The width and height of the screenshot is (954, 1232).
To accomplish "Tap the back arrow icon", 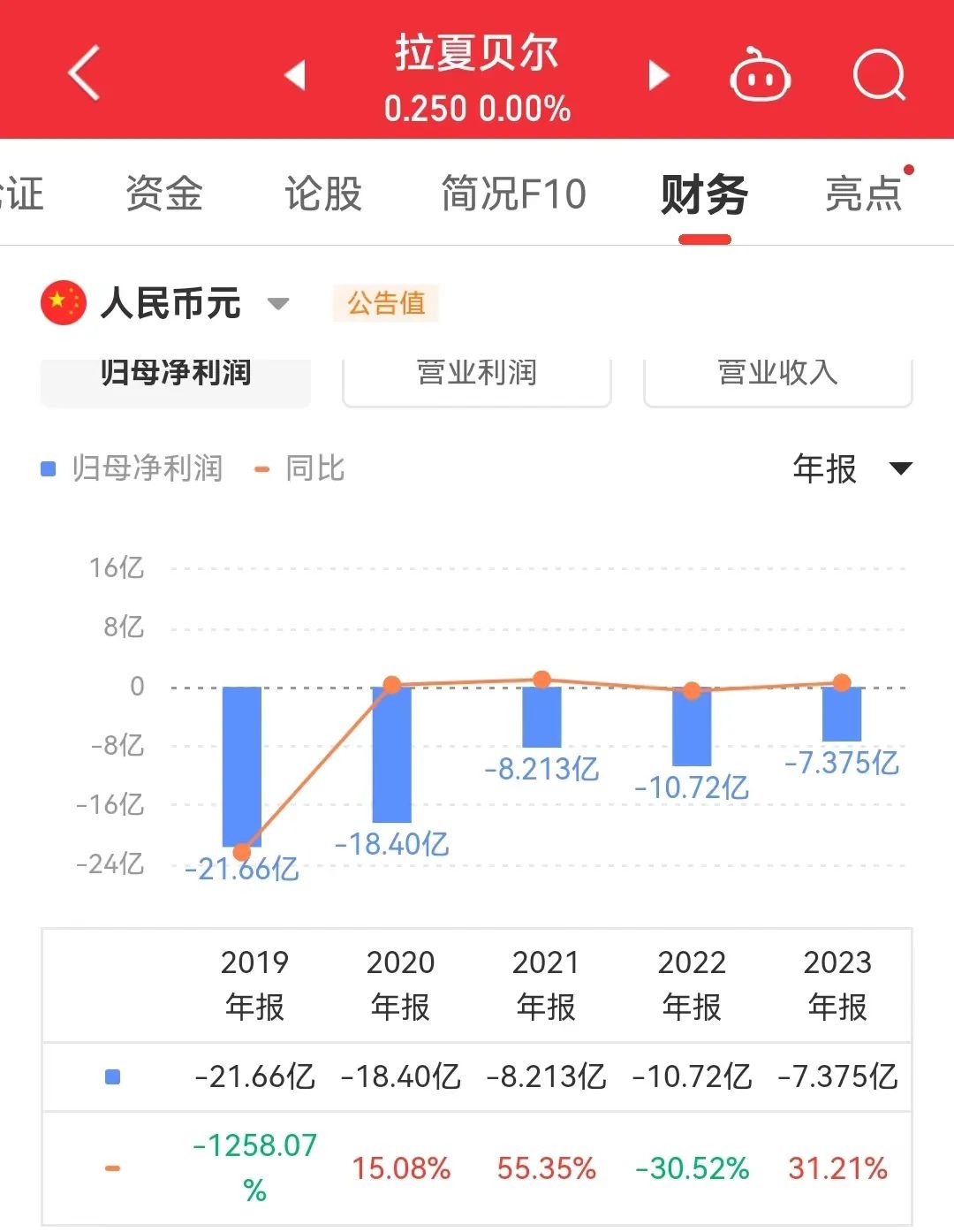I will (85, 72).
